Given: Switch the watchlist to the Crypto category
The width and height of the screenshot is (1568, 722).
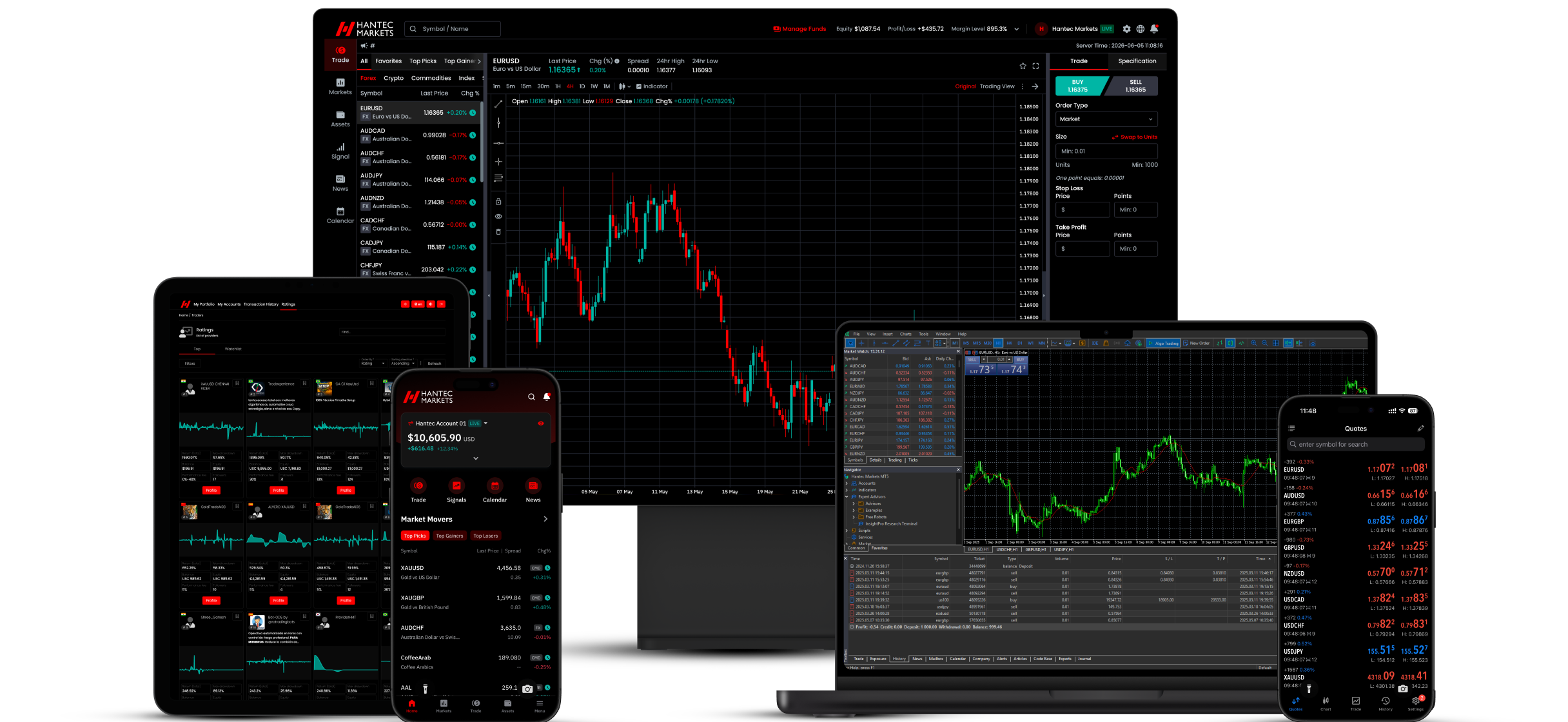Looking at the screenshot, I should coord(393,78).
